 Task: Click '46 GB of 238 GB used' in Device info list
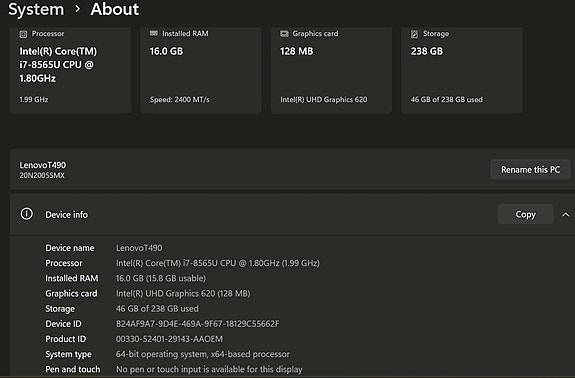[x=157, y=309]
